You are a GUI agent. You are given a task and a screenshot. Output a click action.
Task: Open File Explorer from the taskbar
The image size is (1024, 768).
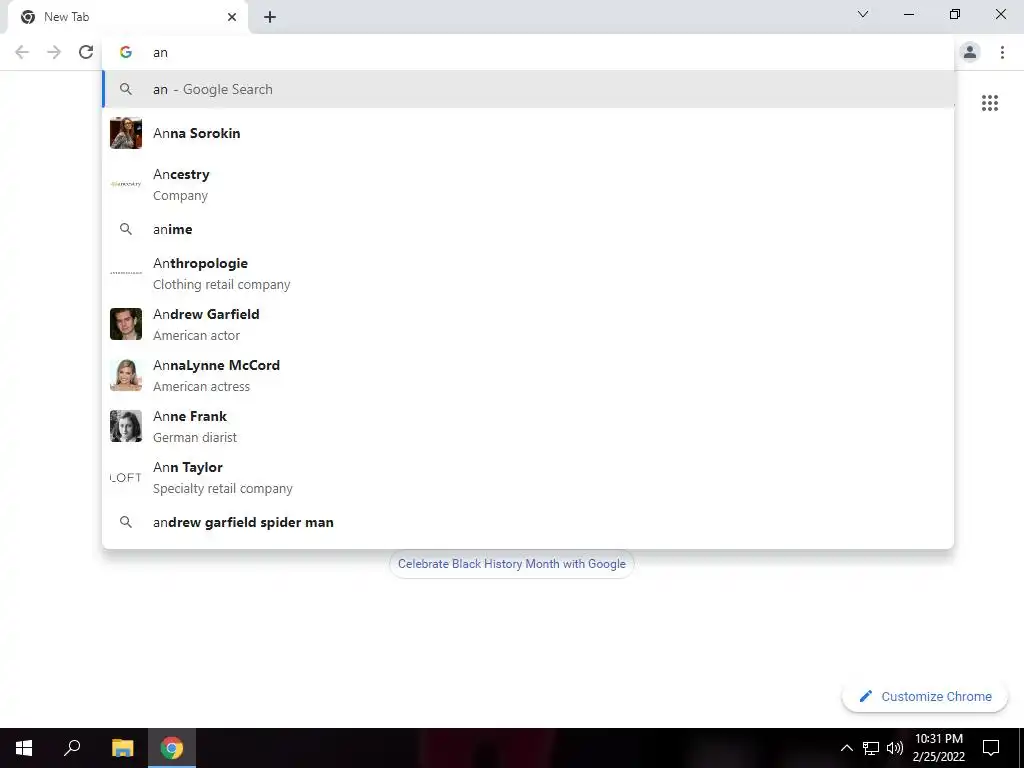(122, 748)
